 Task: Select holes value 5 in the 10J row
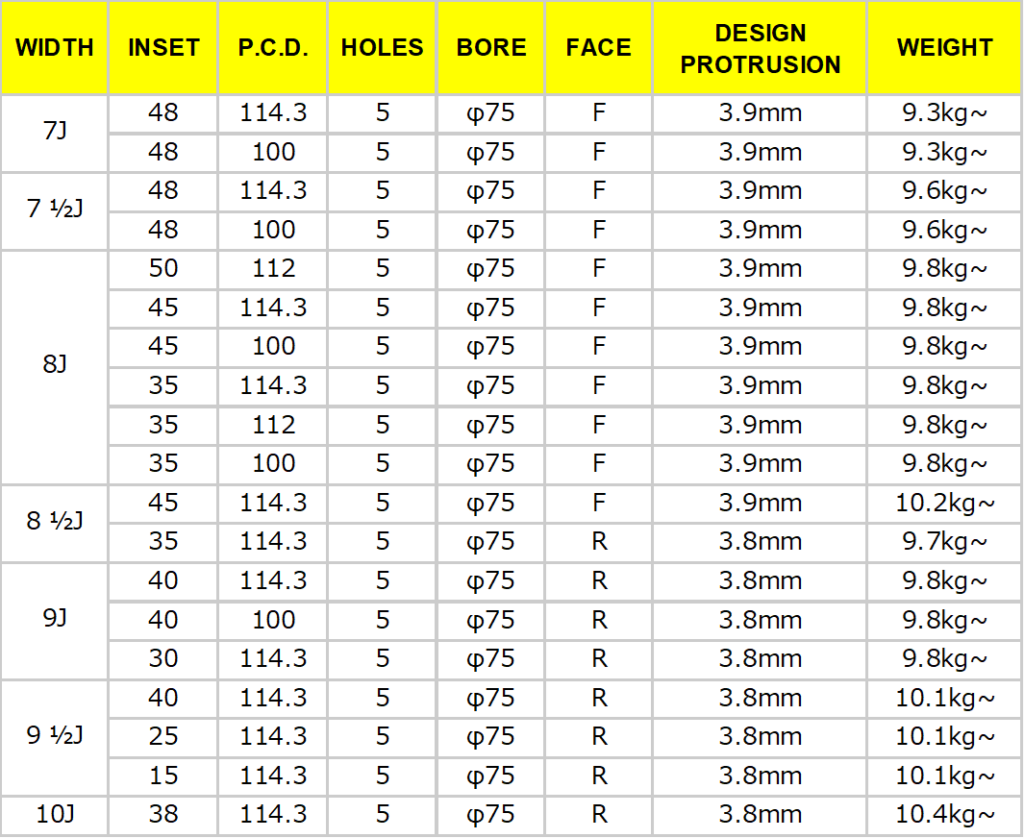[382, 815]
